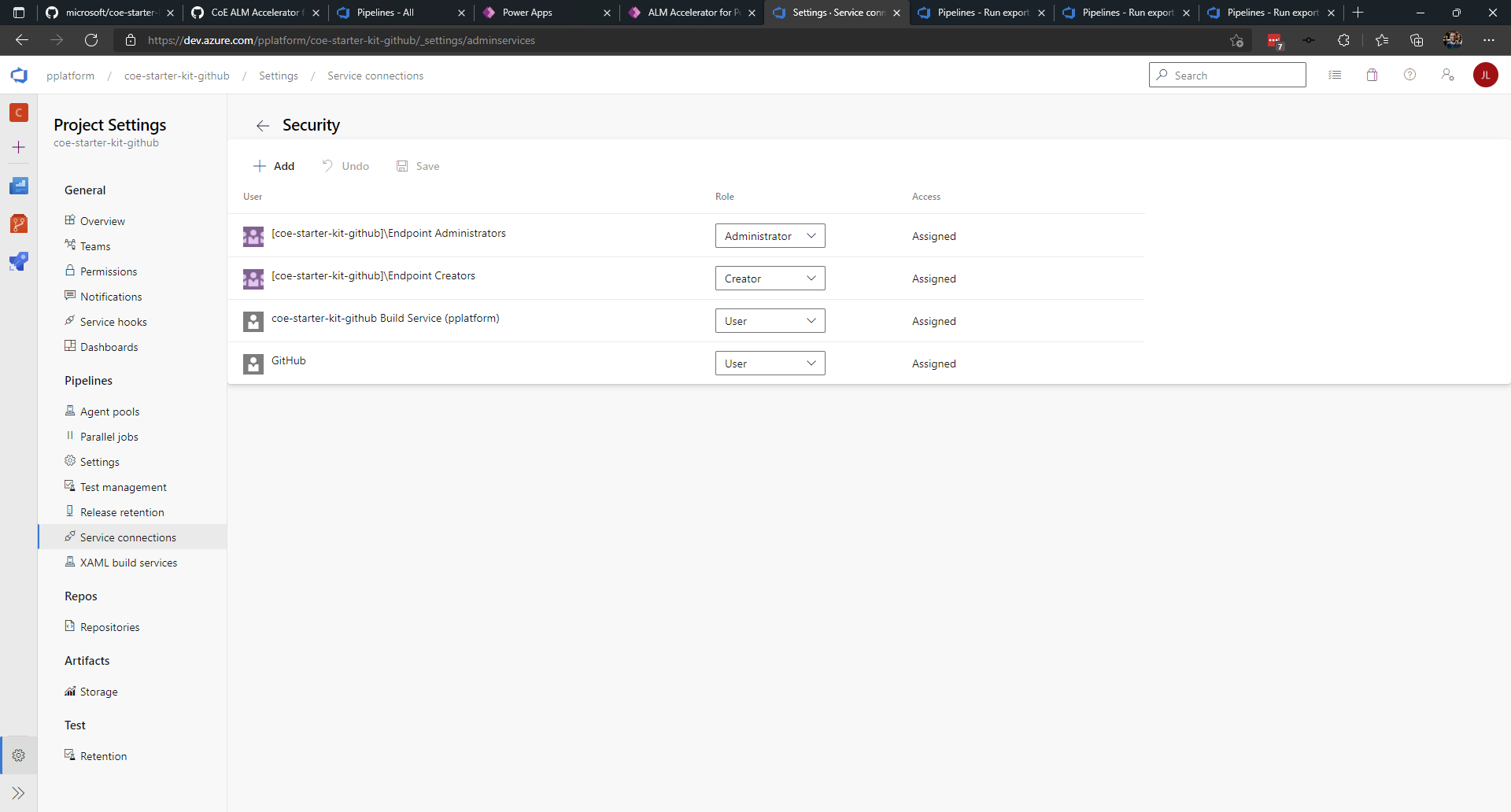Viewport: 1511px width, 812px height.
Task: Open the JL account avatar
Action: point(1486,75)
